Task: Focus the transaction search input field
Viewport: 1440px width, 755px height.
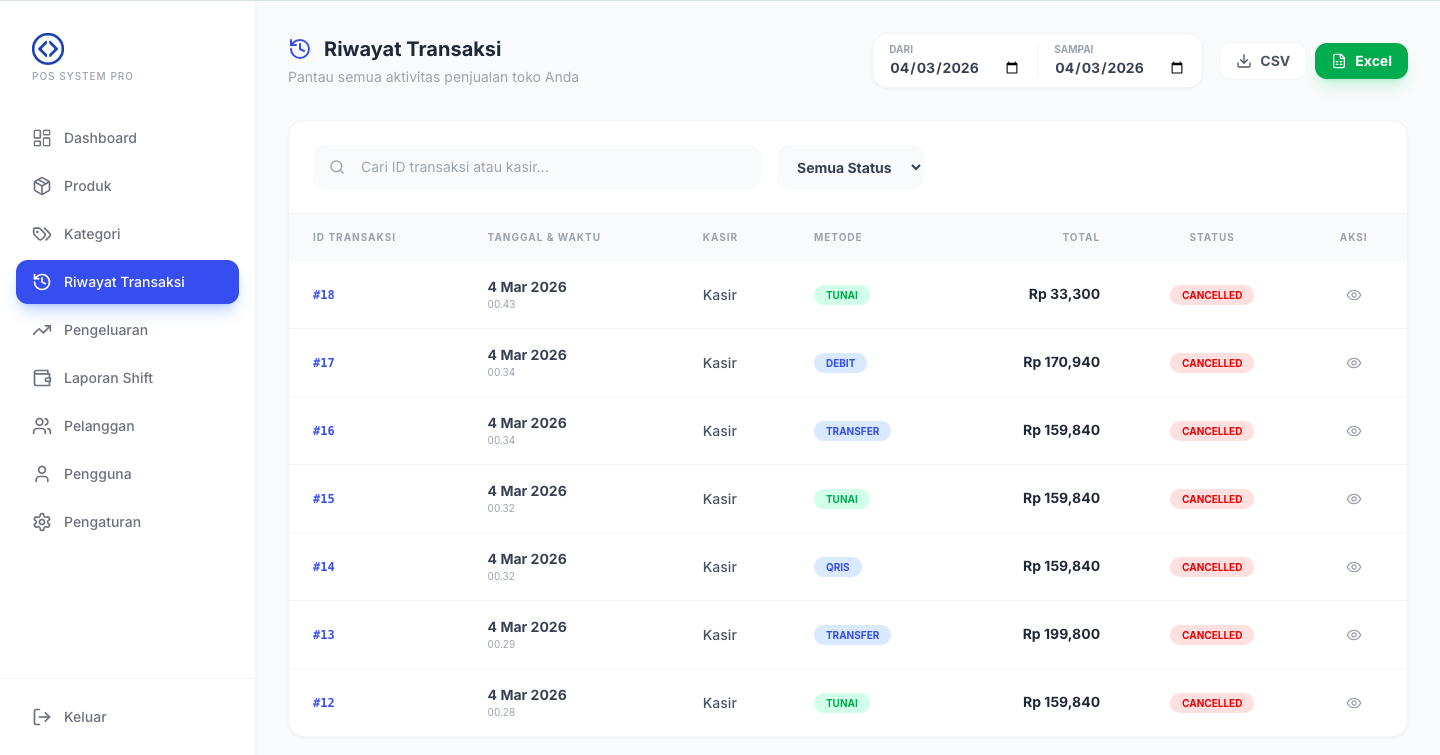Action: click(x=550, y=168)
